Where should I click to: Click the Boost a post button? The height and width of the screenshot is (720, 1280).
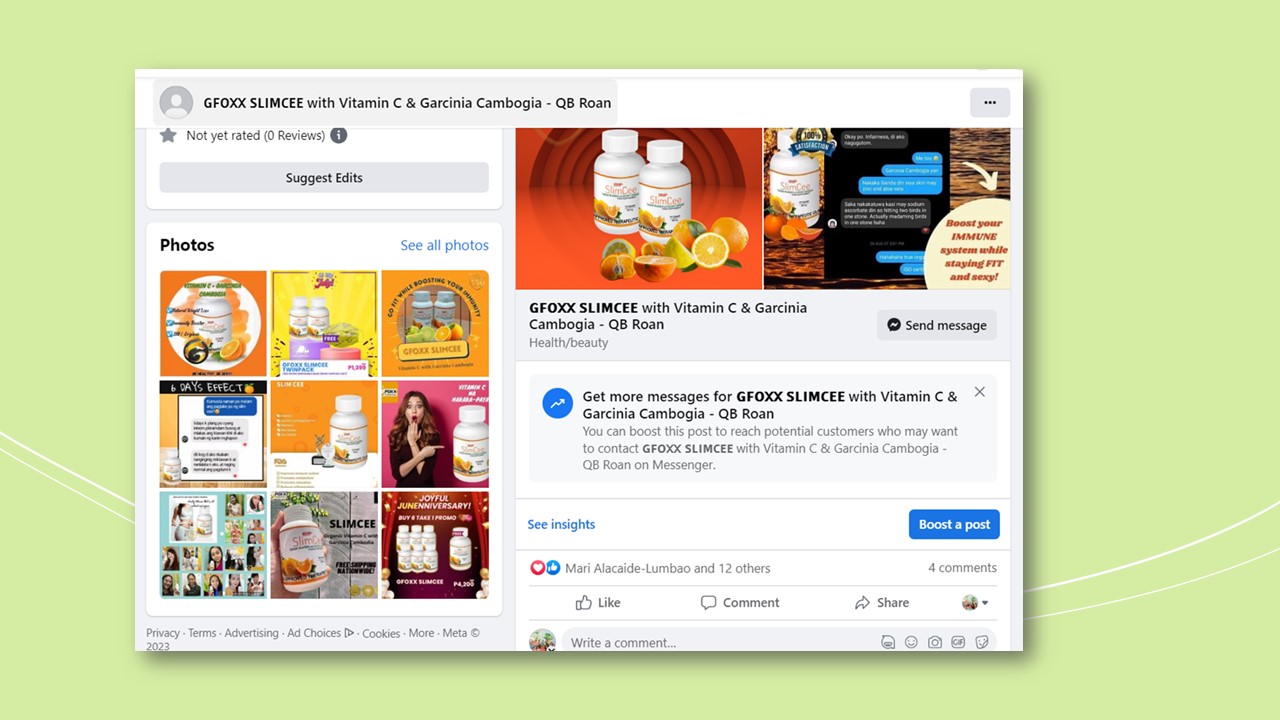[x=954, y=524]
